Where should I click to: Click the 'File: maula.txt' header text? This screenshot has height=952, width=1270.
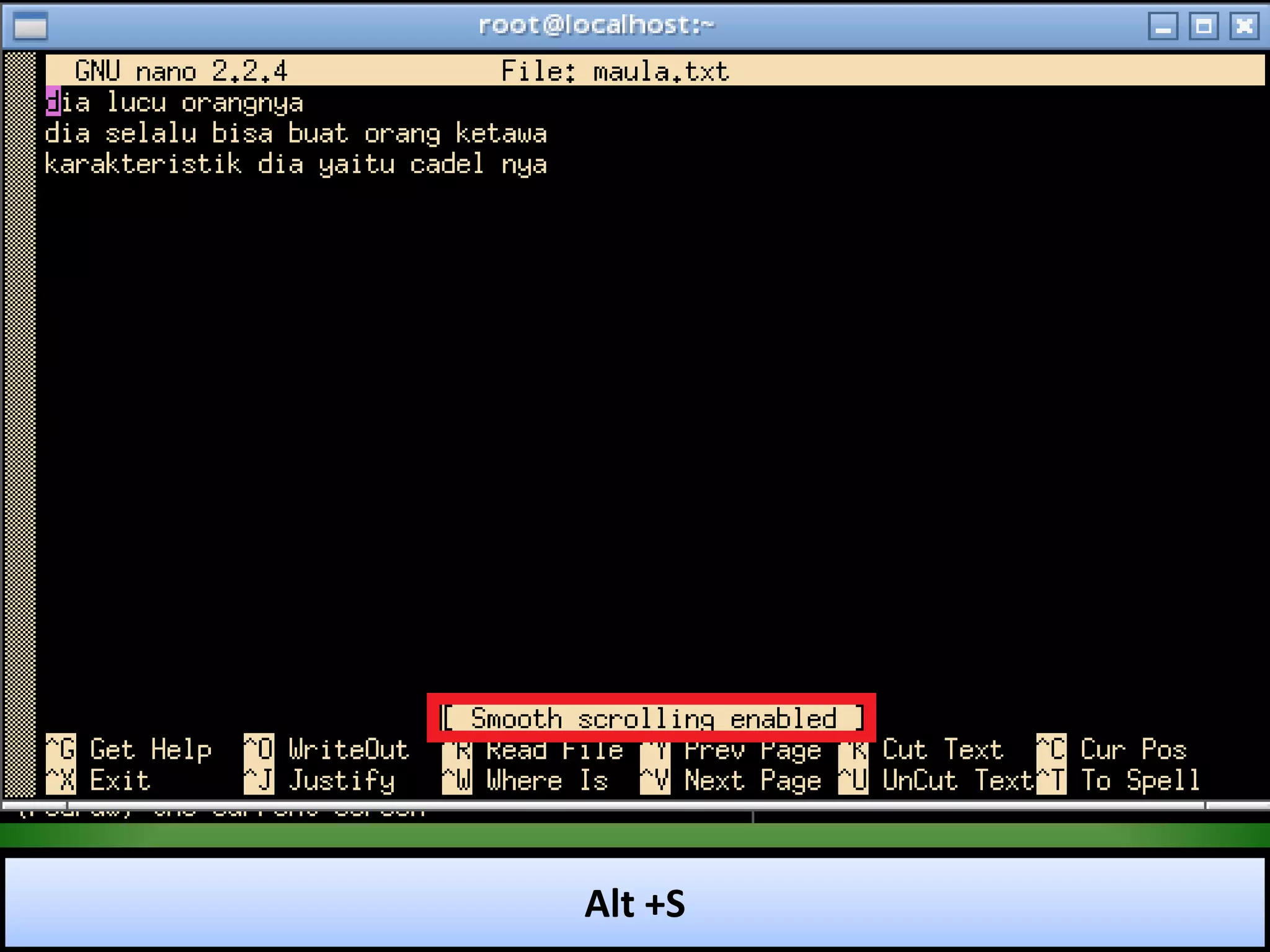[x=615, y=71]
